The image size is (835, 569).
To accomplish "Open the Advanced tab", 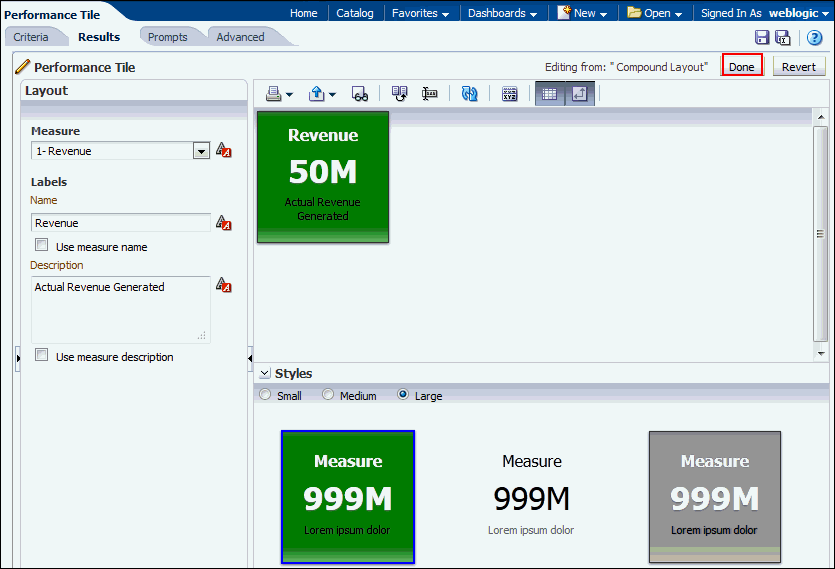I will [x=241, y=37].
